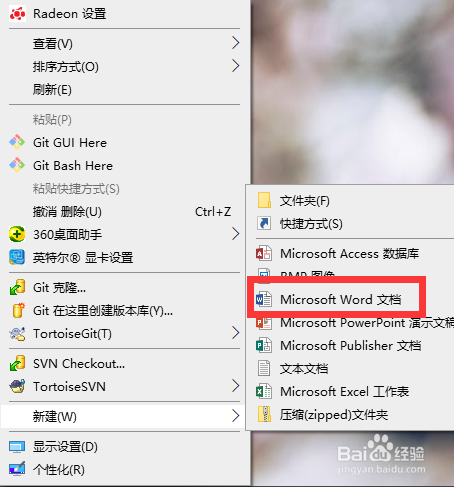Viewport: 454px width, 487px height.
Task: Click the 显示设置 monitor icon
Action: pyautogui.click(x=17, y=447)
